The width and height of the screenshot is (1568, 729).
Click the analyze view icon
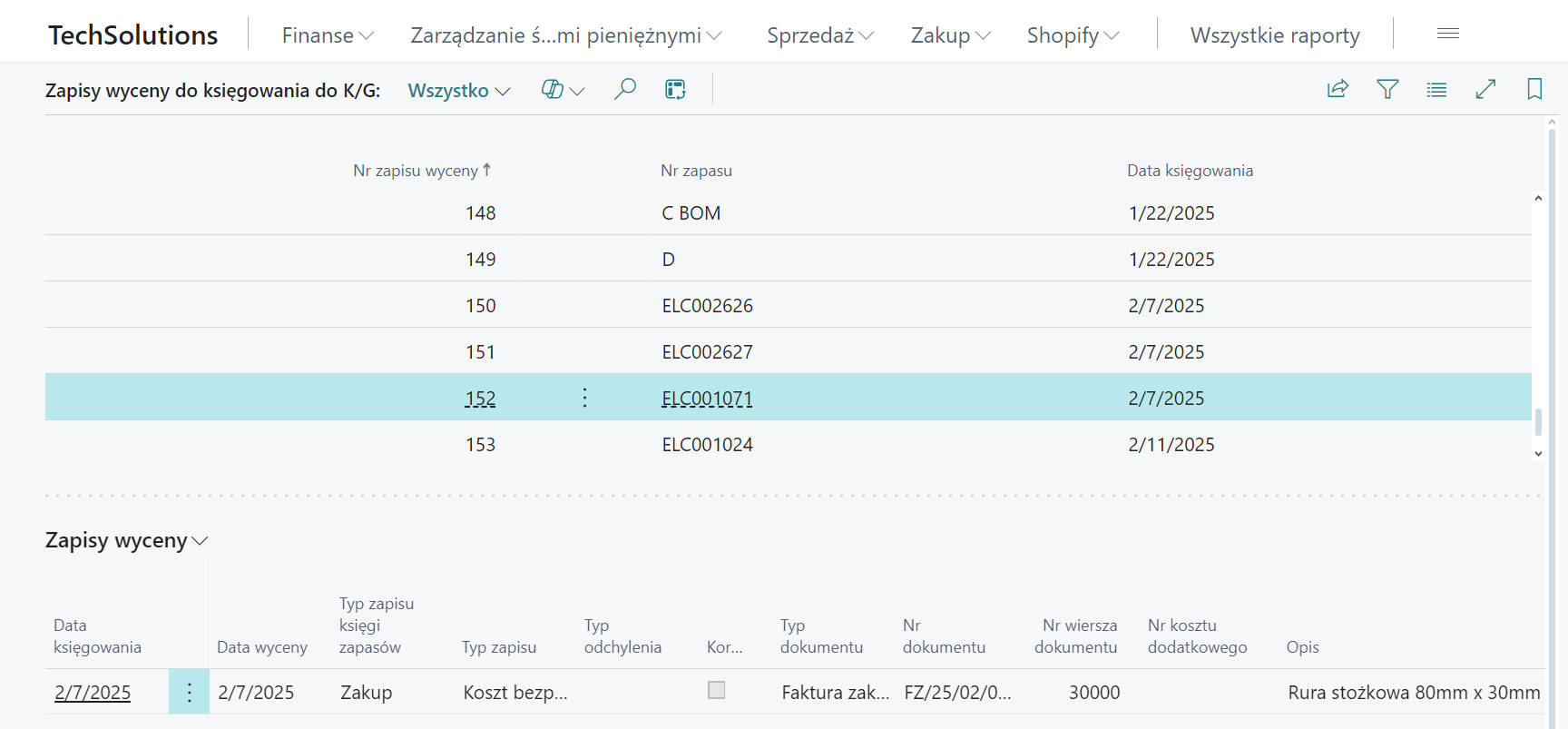tap(675, 89)
